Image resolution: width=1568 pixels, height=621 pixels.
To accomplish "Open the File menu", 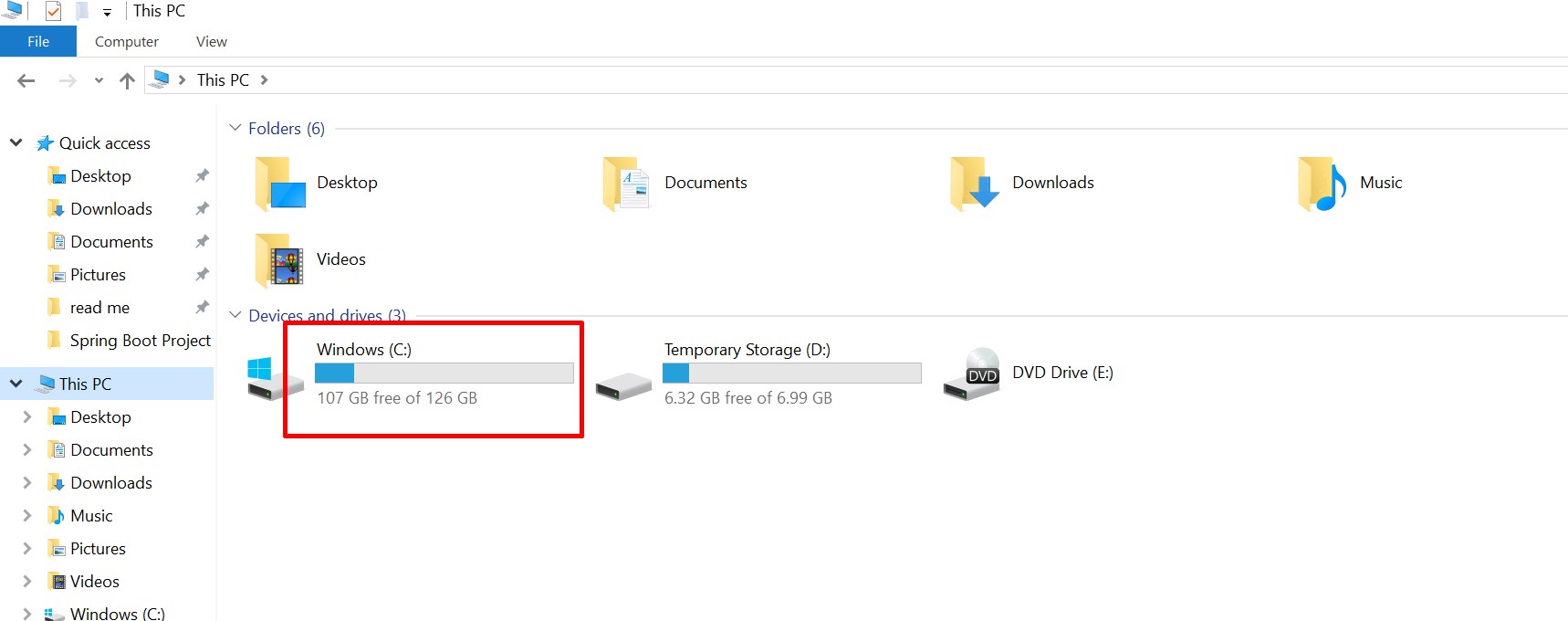I will (38, 42).
